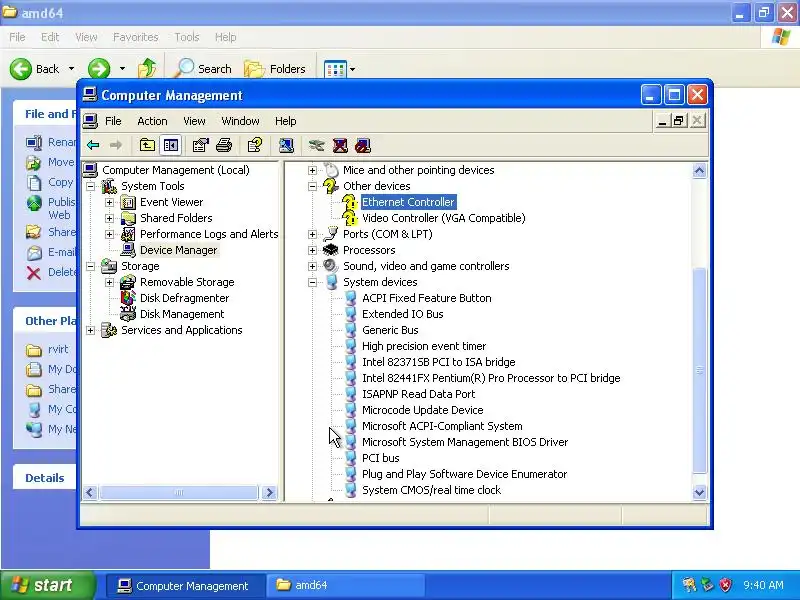Image resolution: width=800 pixels, height=600 pixels.
Task: Click the Disable device toolbar icon
Action: pos(363,145)
